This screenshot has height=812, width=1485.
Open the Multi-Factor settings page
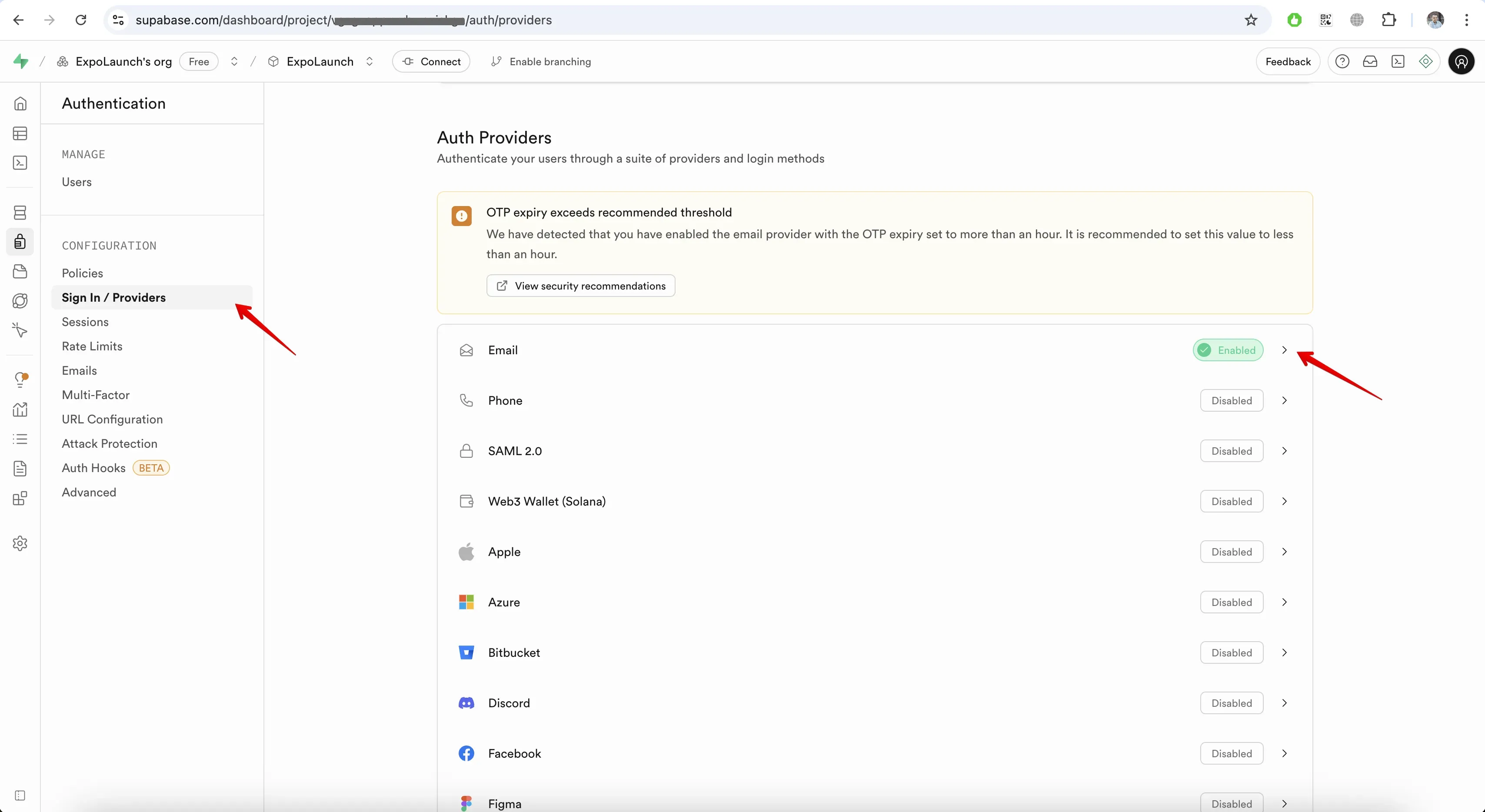click(x=96, y=395)
